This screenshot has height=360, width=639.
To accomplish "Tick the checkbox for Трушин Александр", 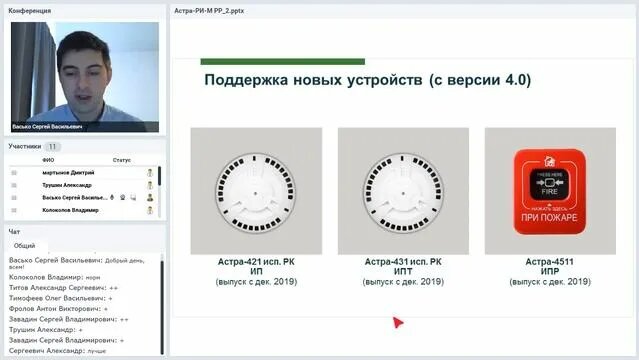I will [x=14, y=185].
